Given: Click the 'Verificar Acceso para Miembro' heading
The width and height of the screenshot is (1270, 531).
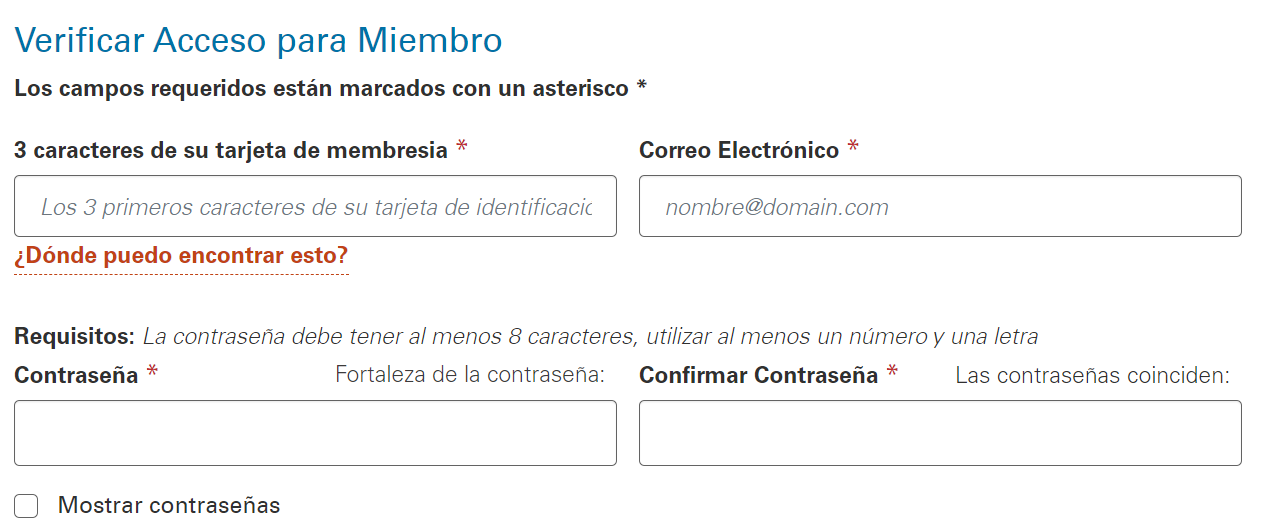Looking at the screenshot, I should 258,41.
